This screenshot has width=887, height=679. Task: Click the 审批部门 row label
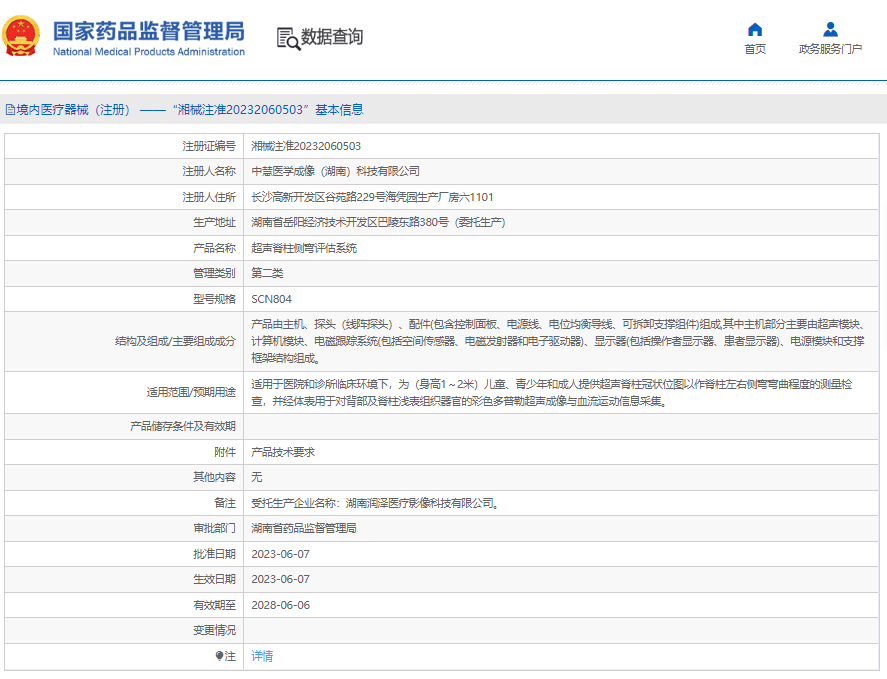pos(214,528)
